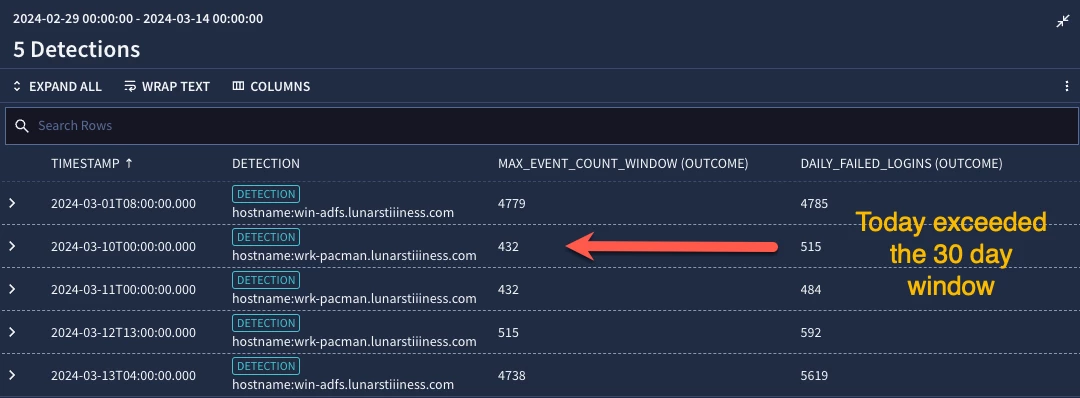1080x398 pixels.
Task: Select timestamp 2024-03-10T00:00:00.000
Action: click(123, 247)
